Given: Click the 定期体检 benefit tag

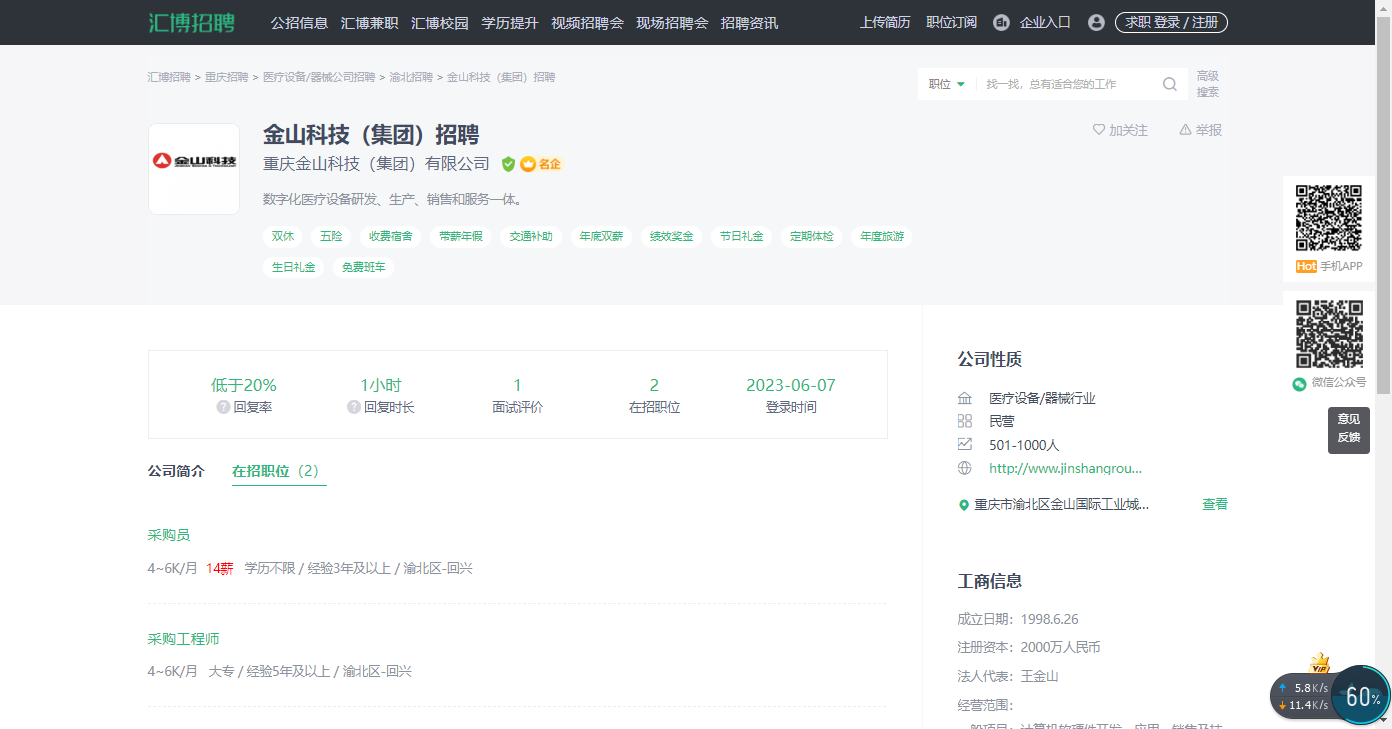Looking at the screenshot, I should point(811,237).
